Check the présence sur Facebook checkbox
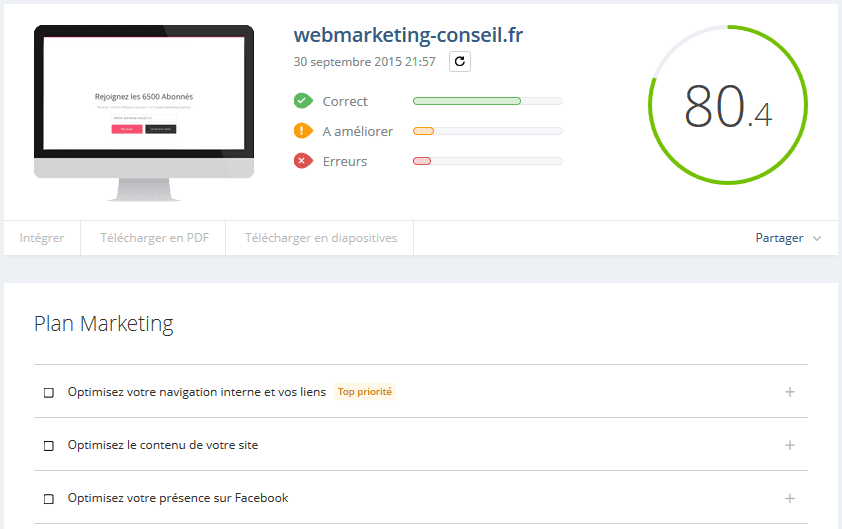 point(49,499)
